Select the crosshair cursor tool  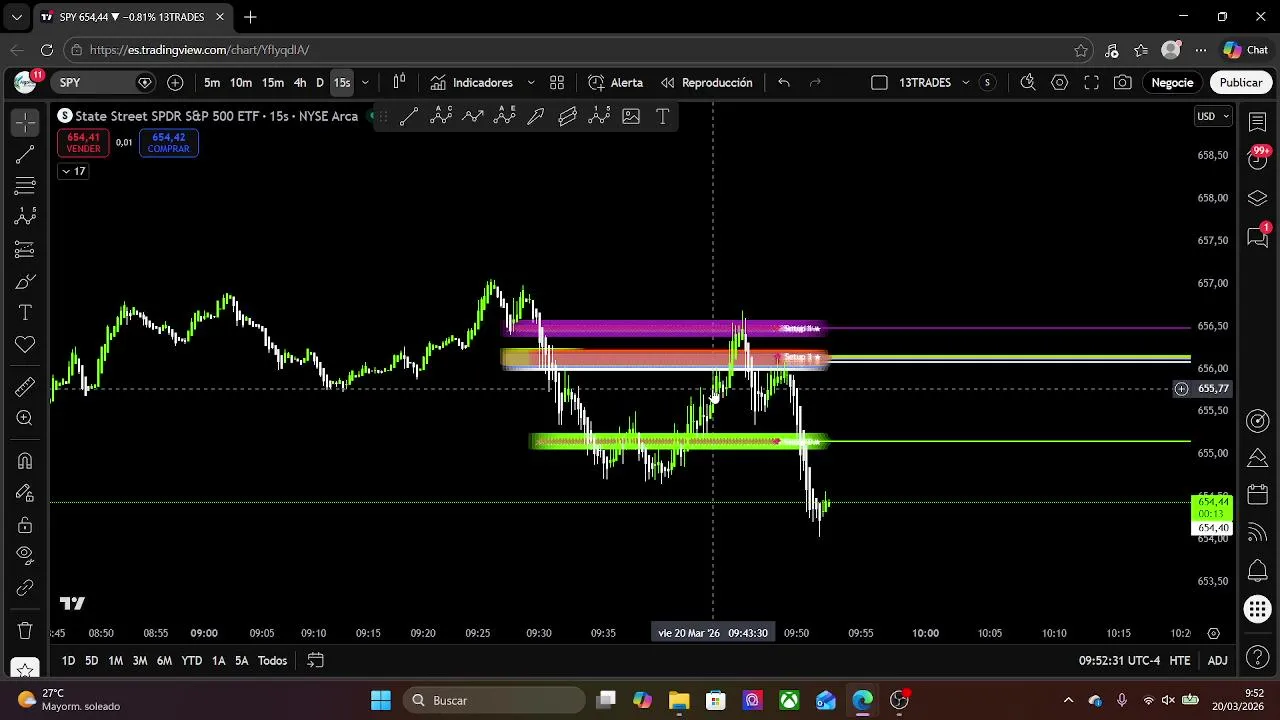[x=25, y=122]
